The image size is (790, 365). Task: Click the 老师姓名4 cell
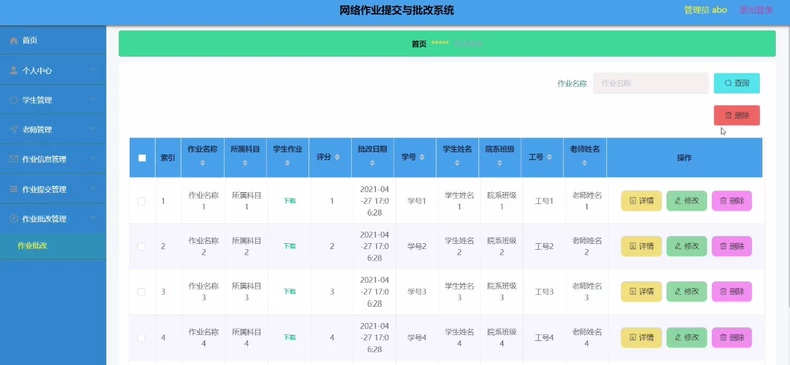[x=587, y=338]
